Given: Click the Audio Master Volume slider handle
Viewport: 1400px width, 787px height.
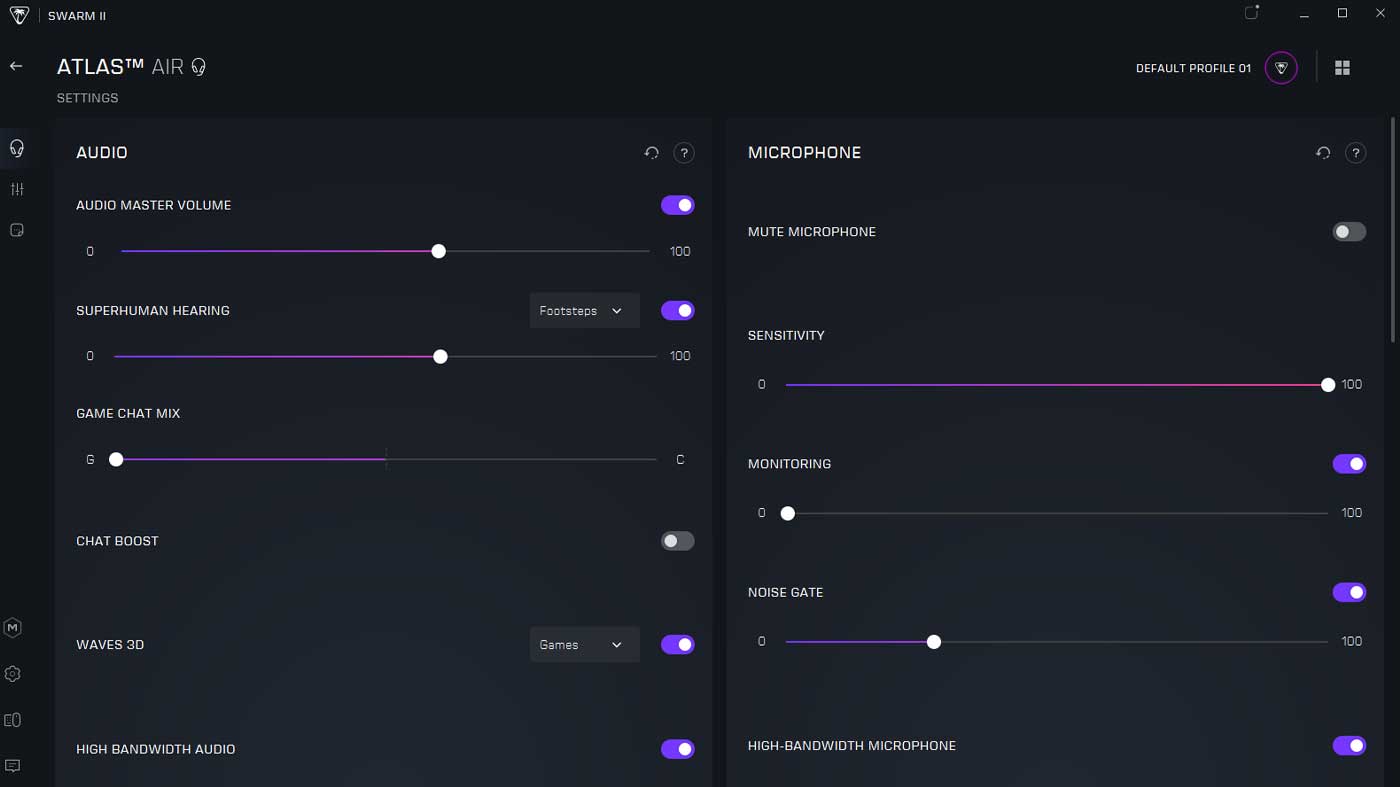Looking at the screenshot, I should pyautogui.click(x=438, y=252).
